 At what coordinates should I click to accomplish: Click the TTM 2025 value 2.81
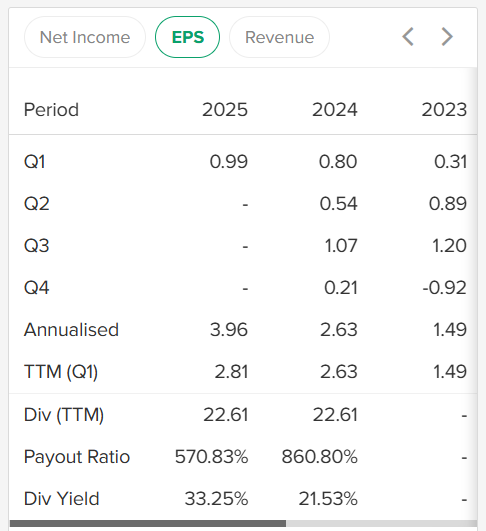tap(231, 371)
